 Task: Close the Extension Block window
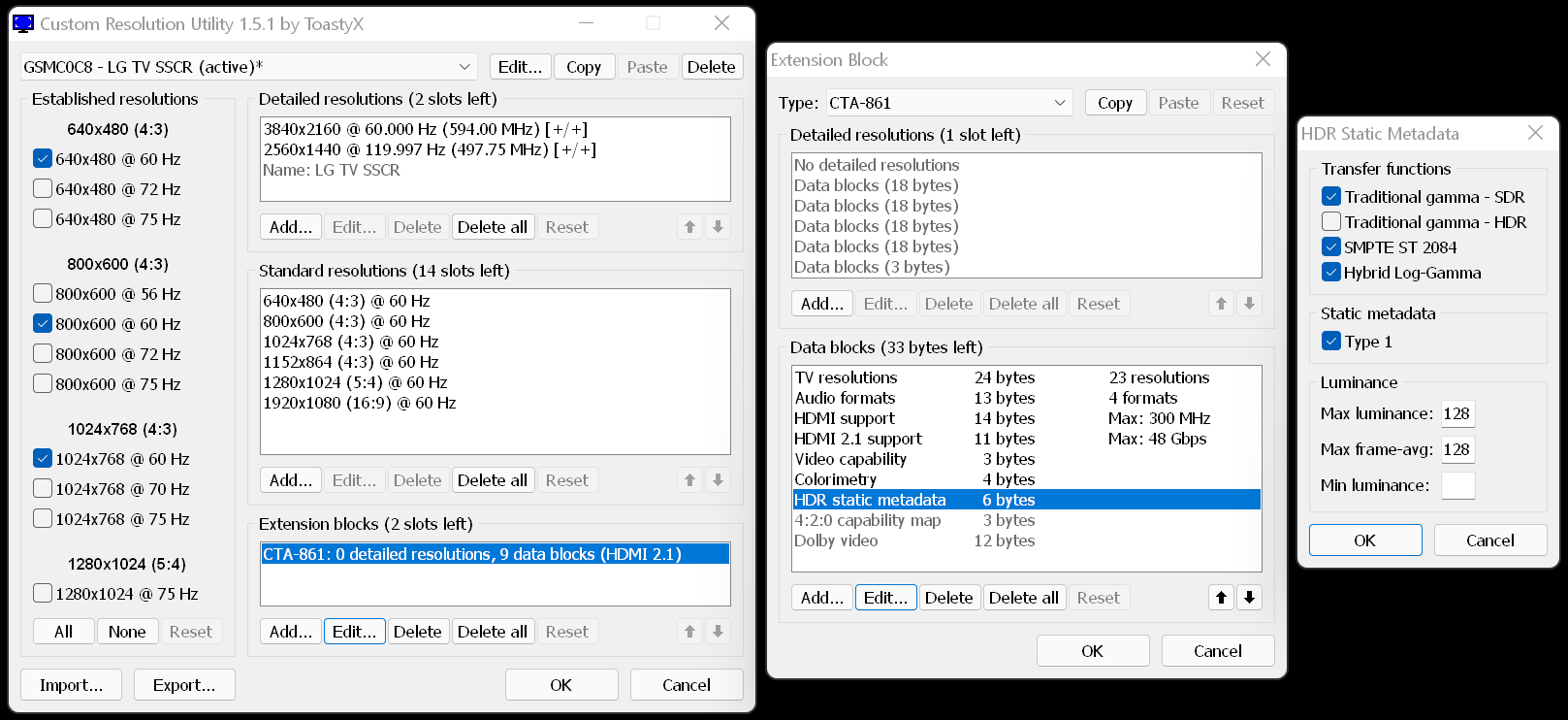[x=1263, y=59]
